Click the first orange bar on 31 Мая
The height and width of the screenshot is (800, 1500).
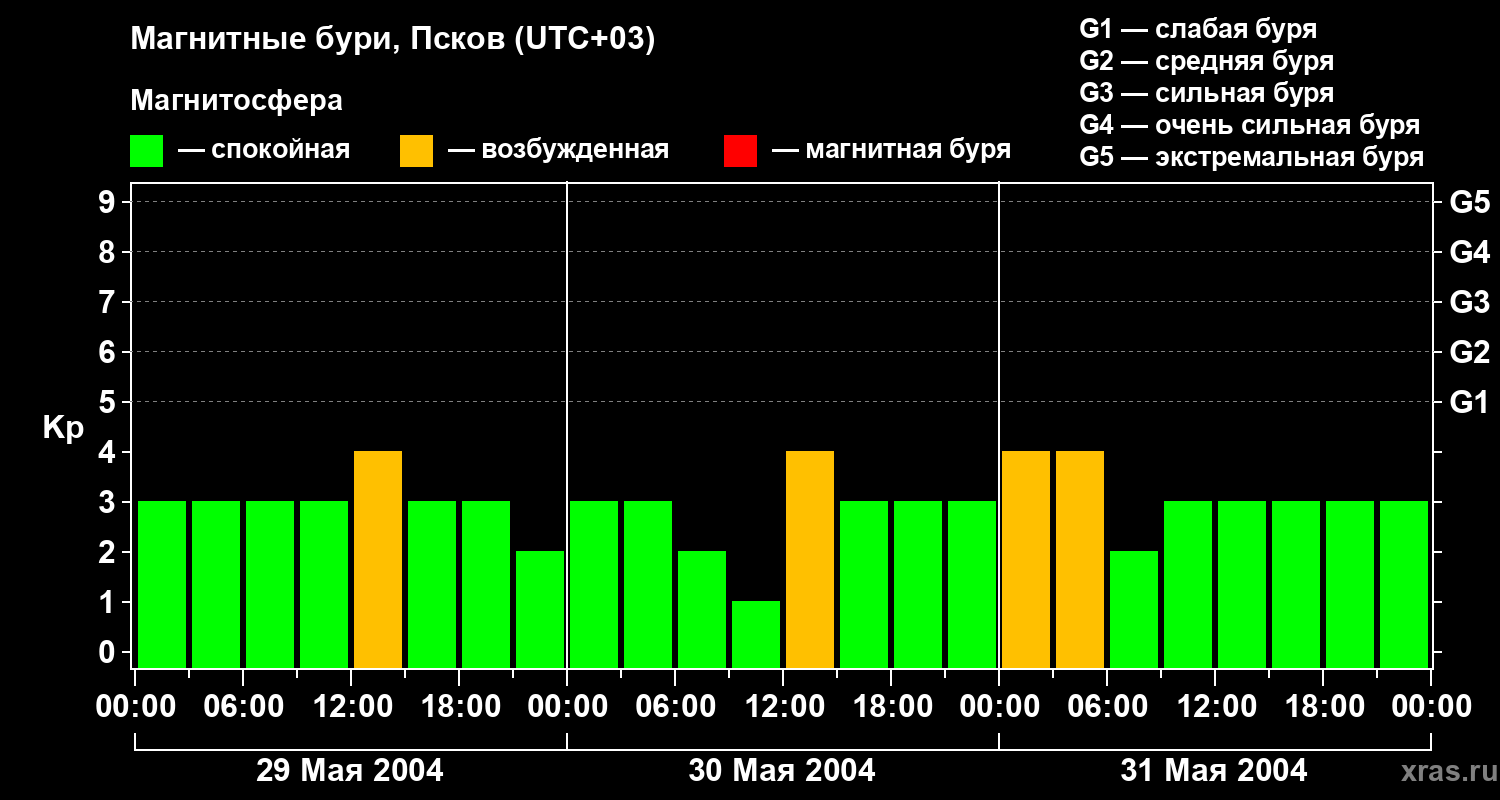[x=1026, y=559]
